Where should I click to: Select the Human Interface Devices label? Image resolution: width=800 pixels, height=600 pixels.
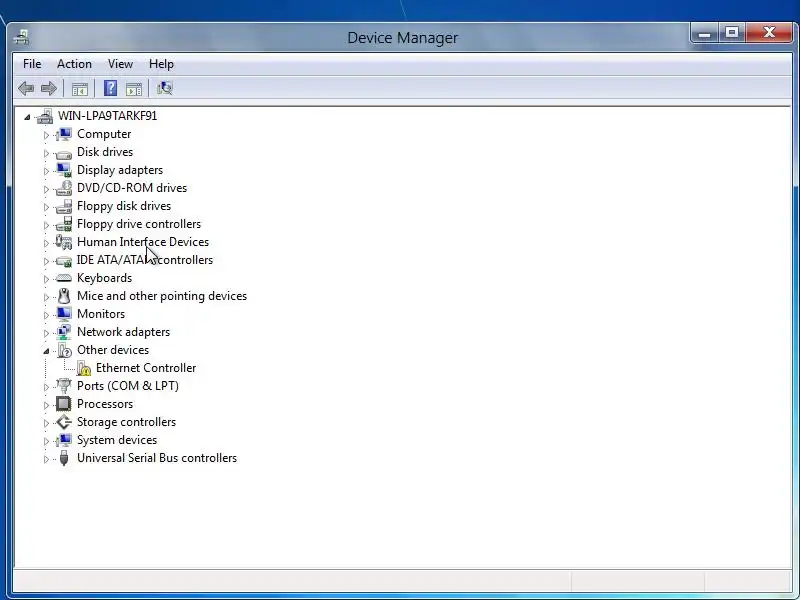pos(143,242)
